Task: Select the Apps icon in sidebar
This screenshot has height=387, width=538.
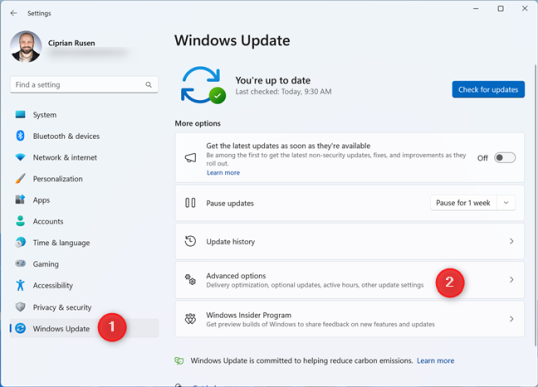Action: (20, 199)
